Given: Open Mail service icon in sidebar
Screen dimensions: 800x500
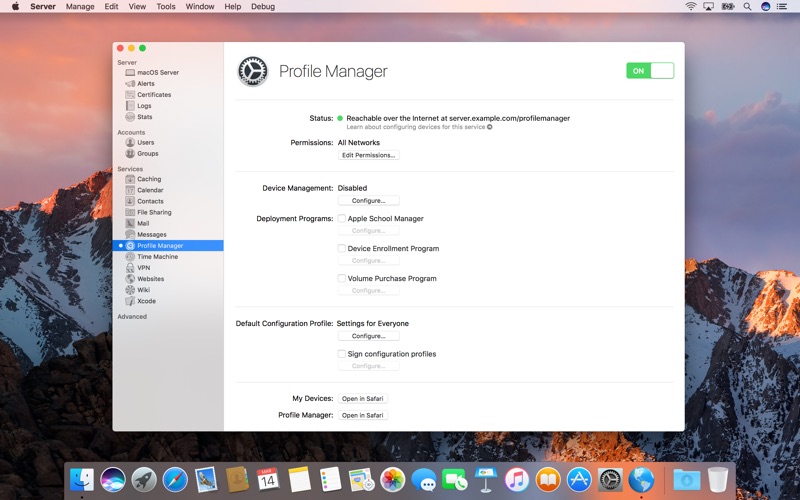Looking at the screenshot, I should [130, 223].
